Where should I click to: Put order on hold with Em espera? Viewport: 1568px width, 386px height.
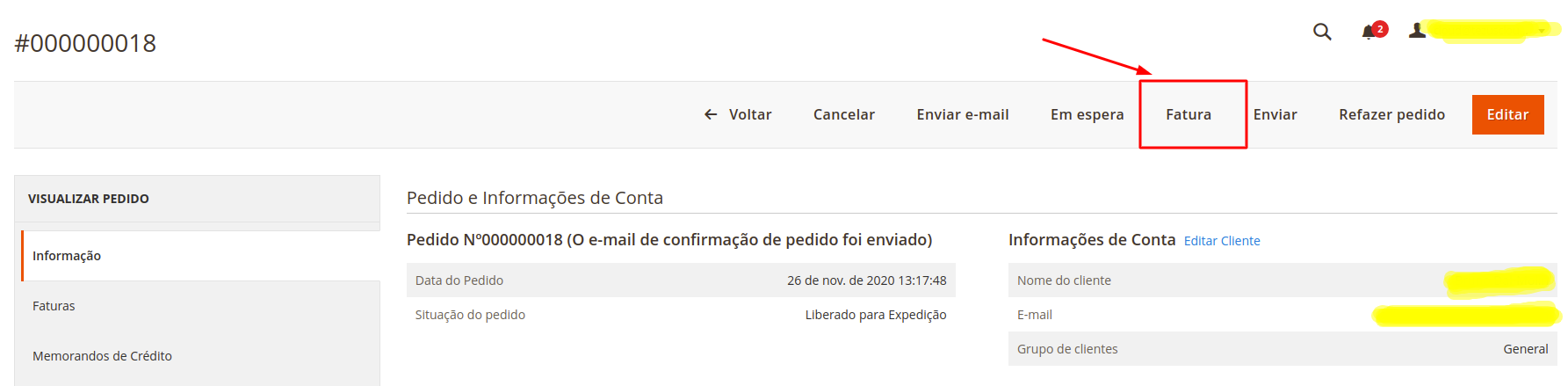(x=1087, y=114)
